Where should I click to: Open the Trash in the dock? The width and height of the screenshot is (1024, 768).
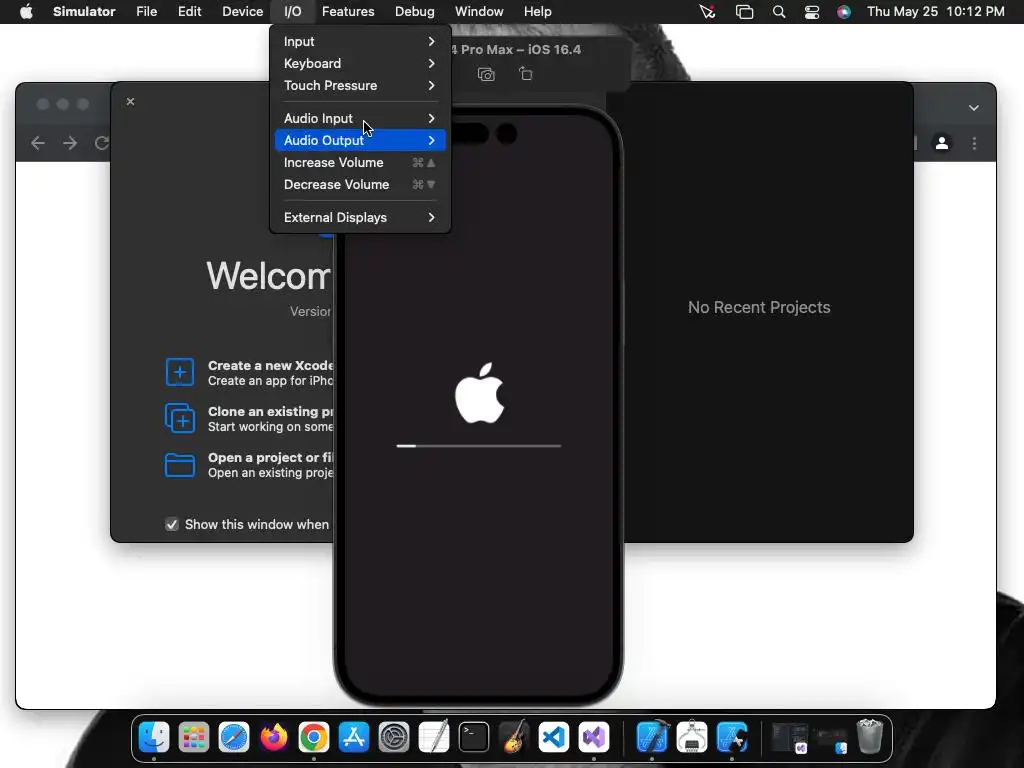point(870,737)
